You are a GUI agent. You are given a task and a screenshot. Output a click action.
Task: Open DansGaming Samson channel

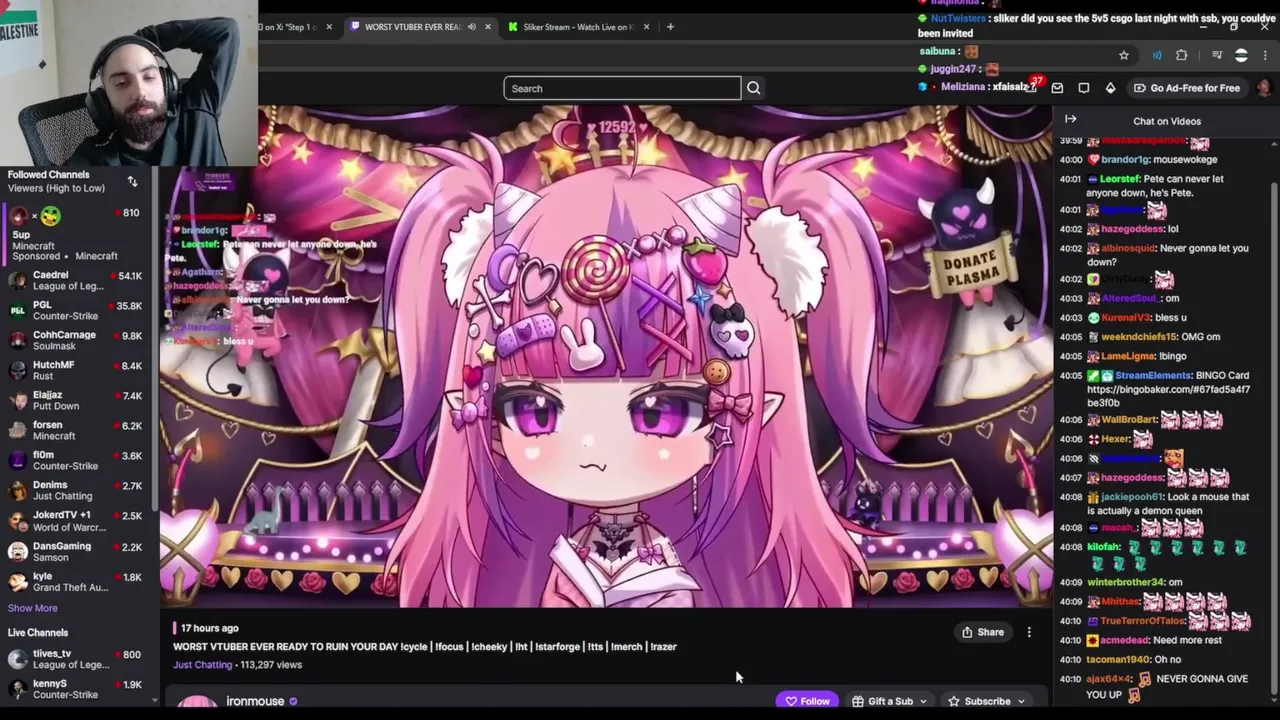pos(75,552)
